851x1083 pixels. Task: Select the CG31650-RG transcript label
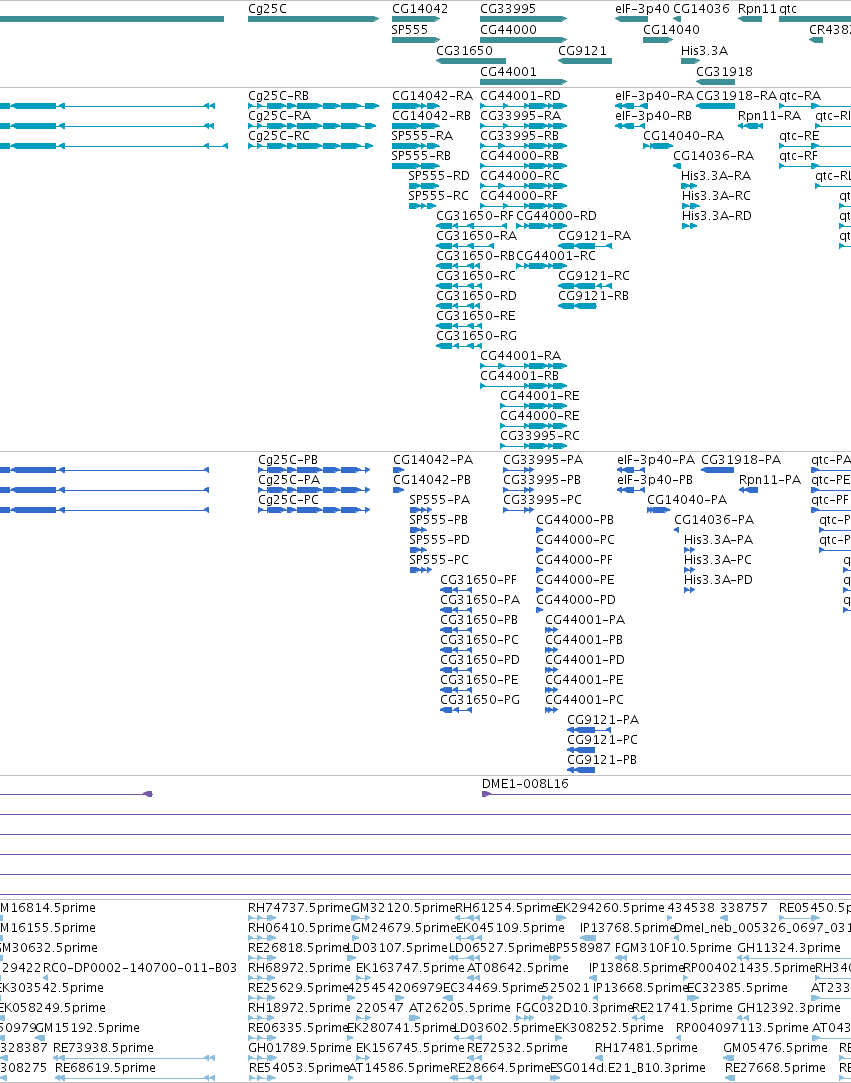pyautogui.click(x=477, y=336)
